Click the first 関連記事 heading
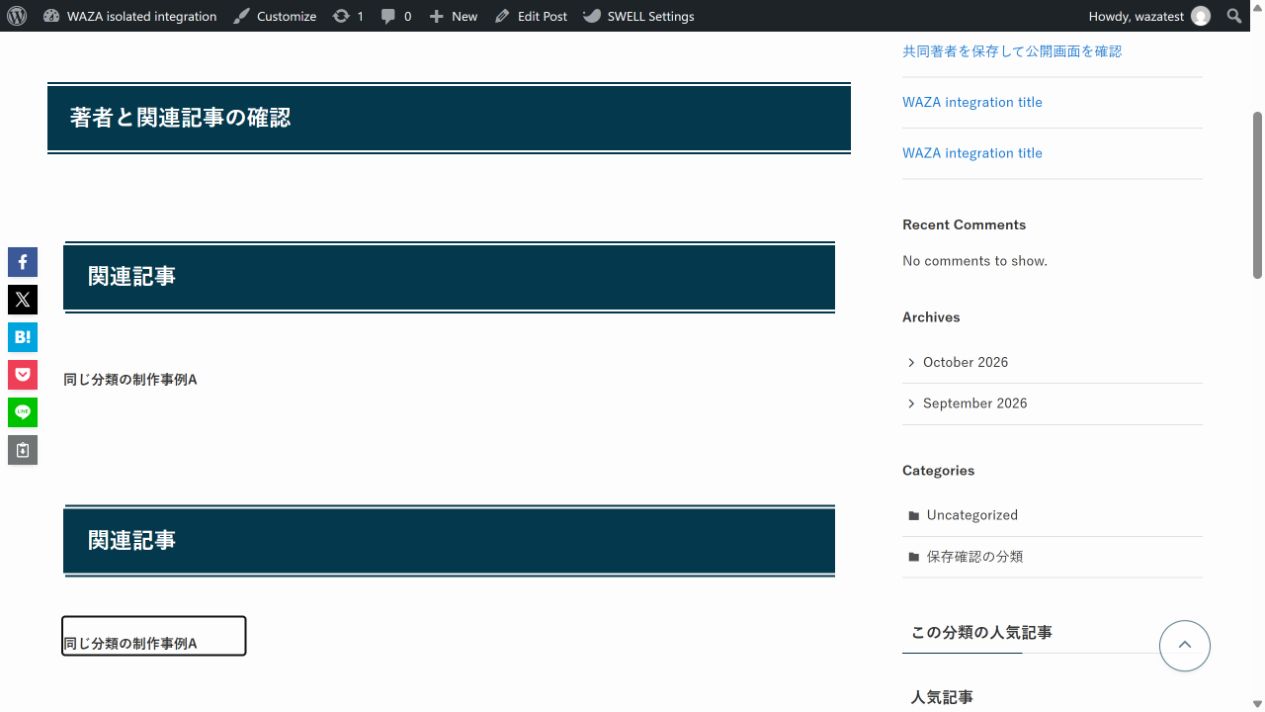This screenshot has width=1265, height=712. tap(132, 276)
